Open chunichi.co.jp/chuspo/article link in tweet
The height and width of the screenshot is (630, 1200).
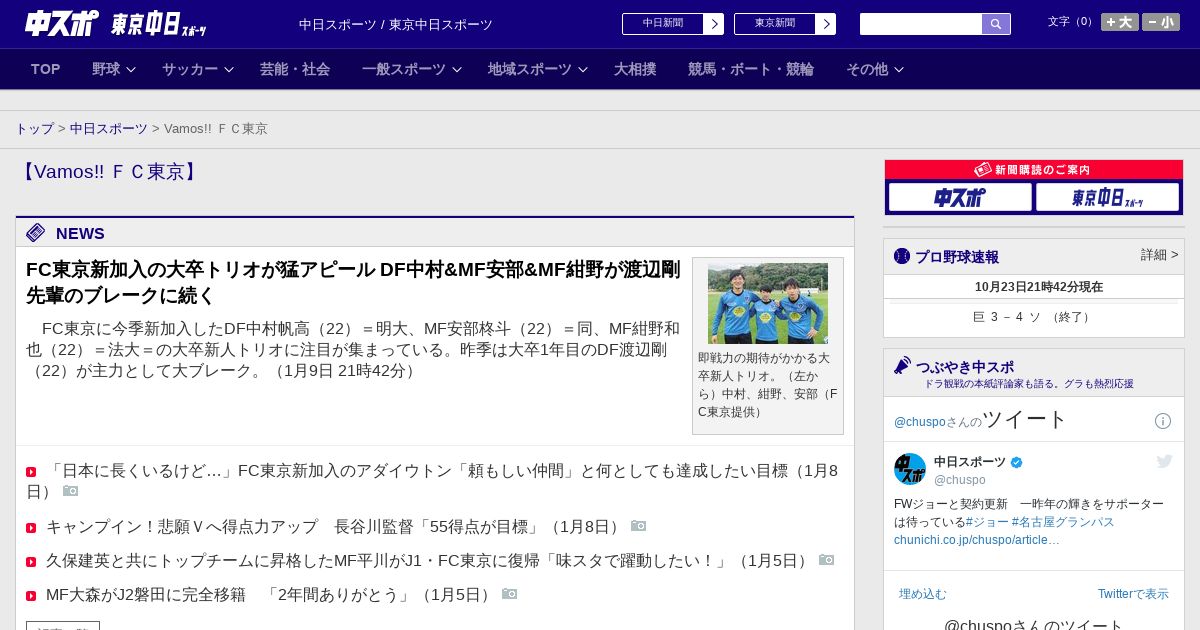pos(977,540)
